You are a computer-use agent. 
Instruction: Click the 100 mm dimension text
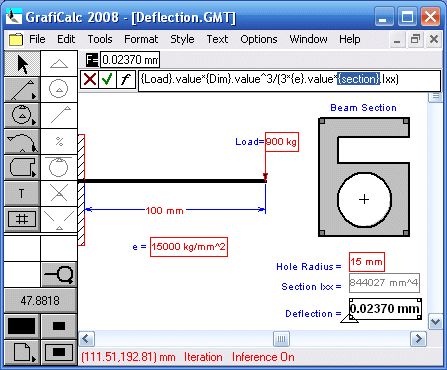(x=165, y=211)
